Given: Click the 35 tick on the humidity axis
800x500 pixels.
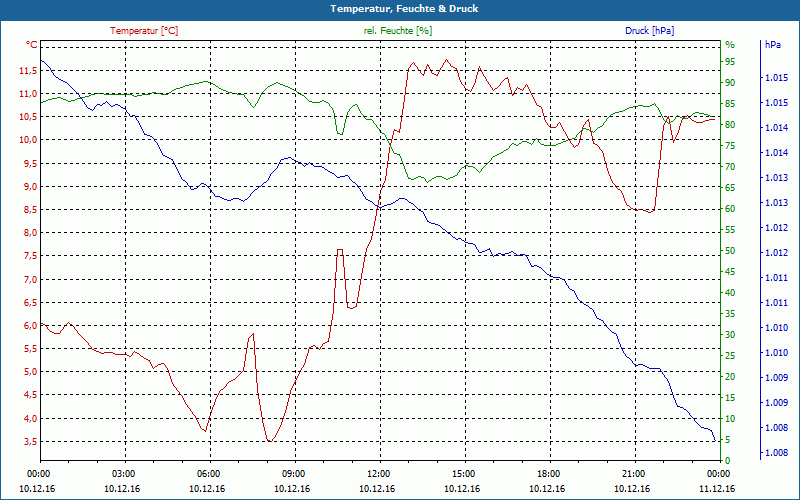Looking at the screenshot, I should point(730,314).
